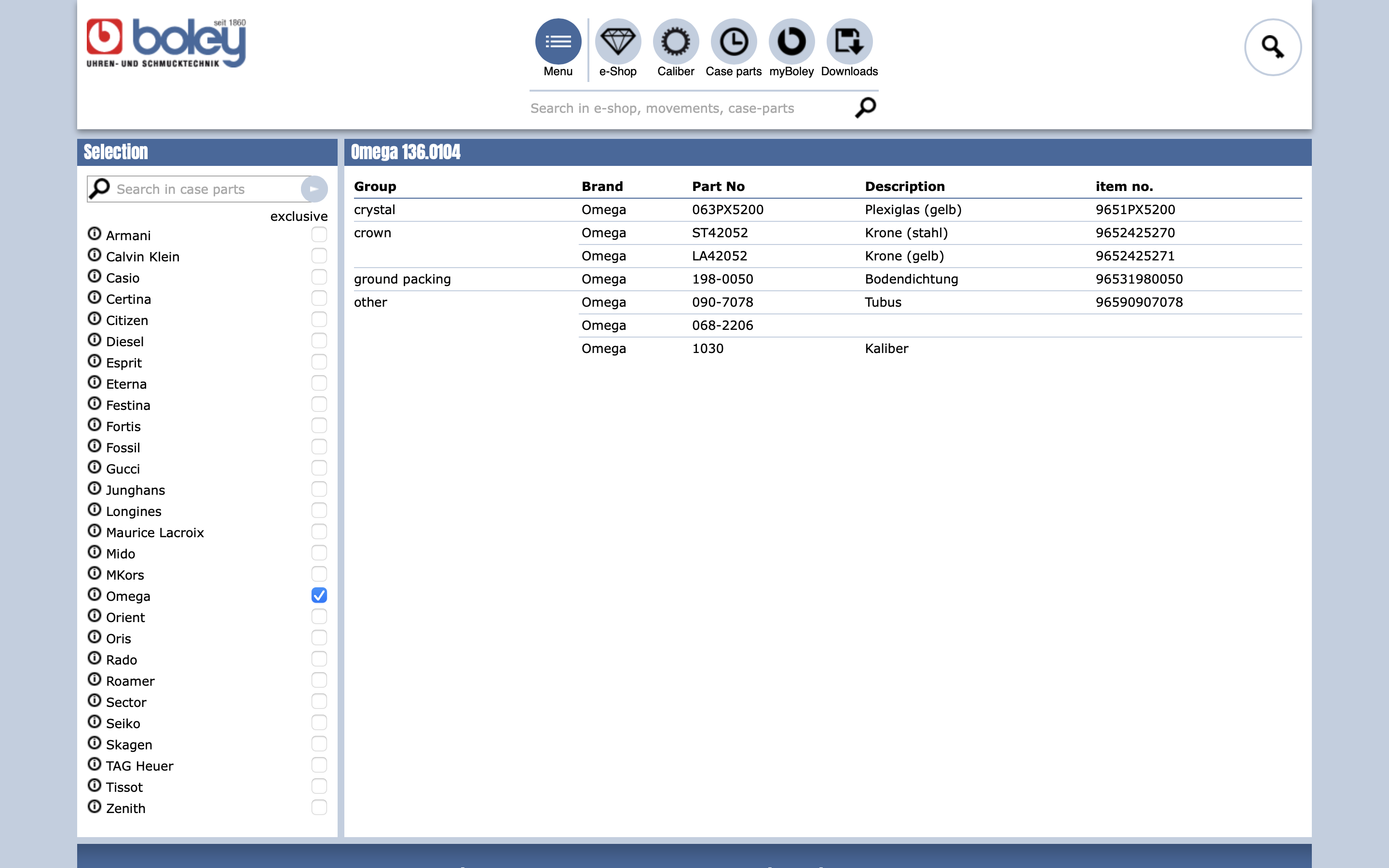
Task: Click the boley logo
Action: pyautogui.click(x=166, y=43)
